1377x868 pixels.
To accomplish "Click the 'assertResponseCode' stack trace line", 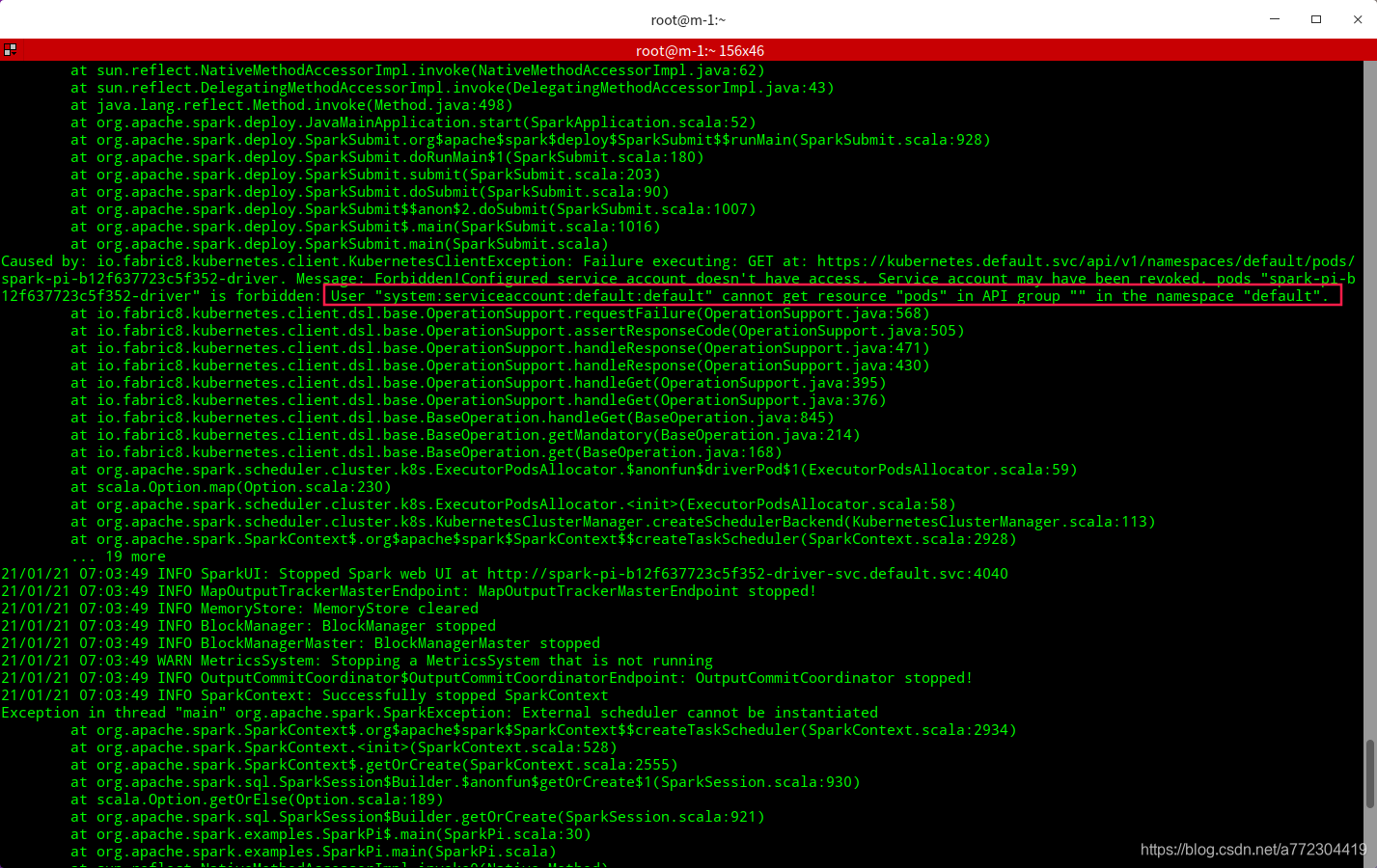I will click(517, 331).
